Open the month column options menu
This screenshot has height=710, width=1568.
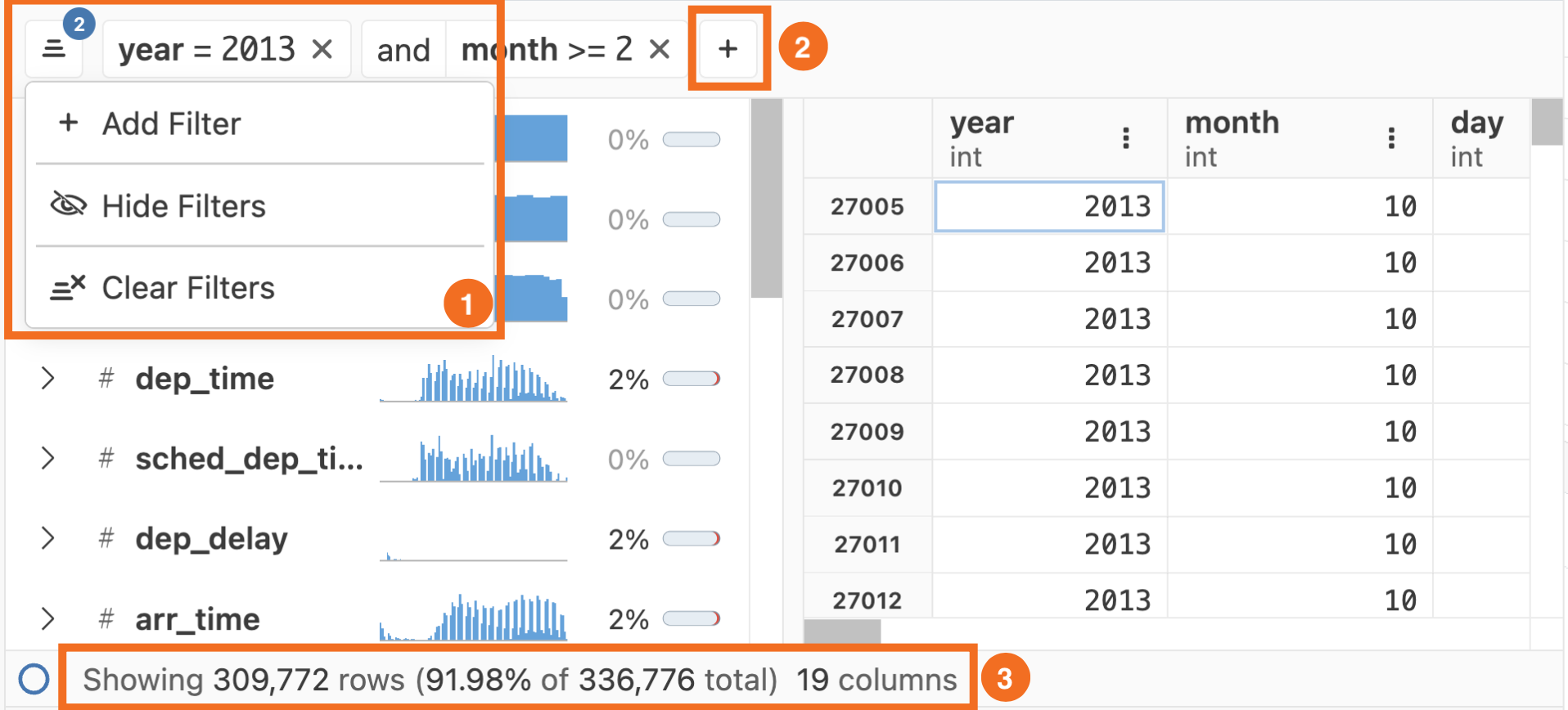pos(1391,138)
